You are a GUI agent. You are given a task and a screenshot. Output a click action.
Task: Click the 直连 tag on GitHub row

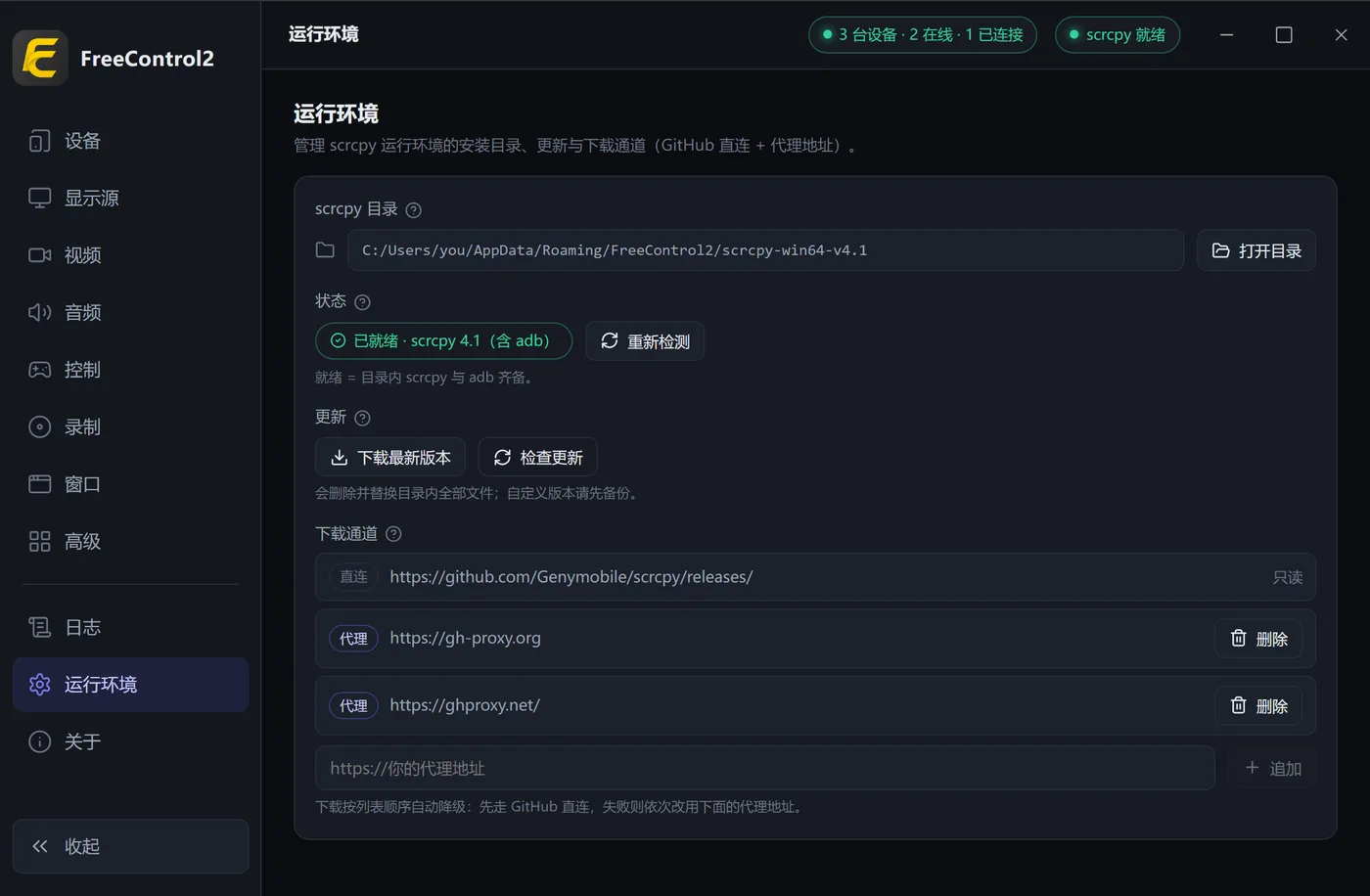click(x=353, y=577)
